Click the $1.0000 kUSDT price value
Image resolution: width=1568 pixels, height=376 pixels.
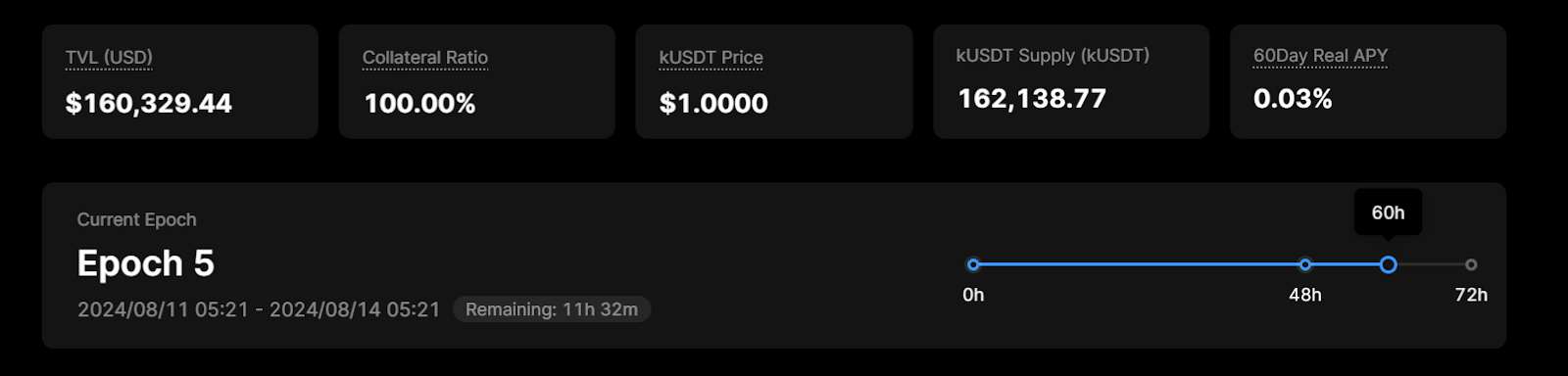pos(713,103)
